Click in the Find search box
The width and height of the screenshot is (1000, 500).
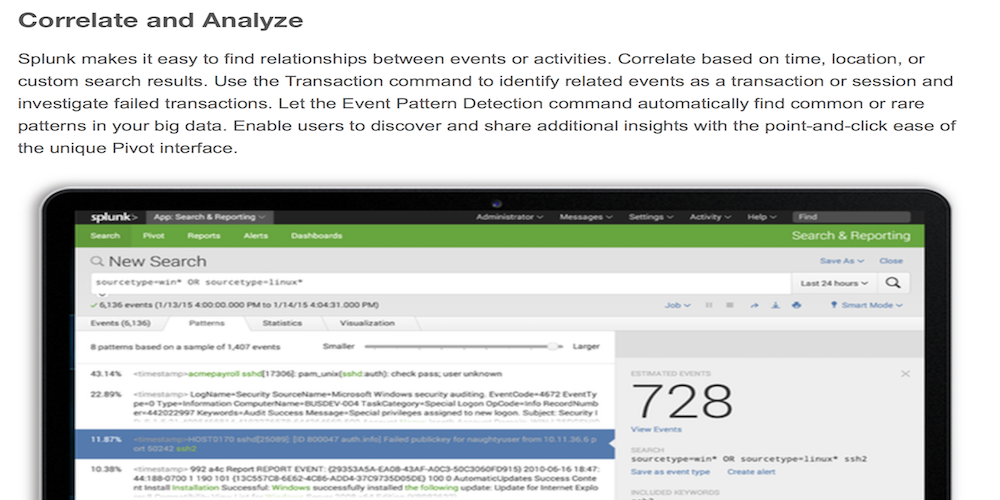[851, 217]
